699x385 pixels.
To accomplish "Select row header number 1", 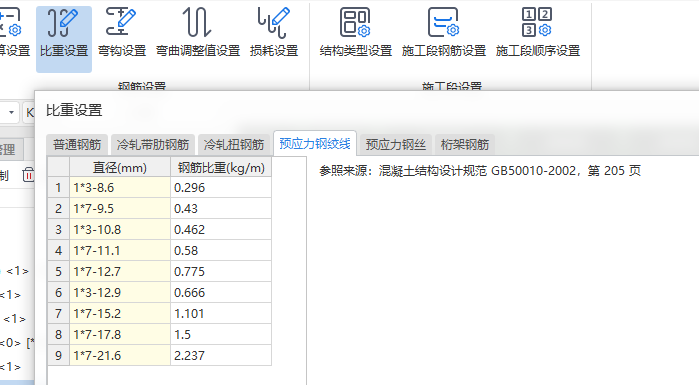I will 58,188.
